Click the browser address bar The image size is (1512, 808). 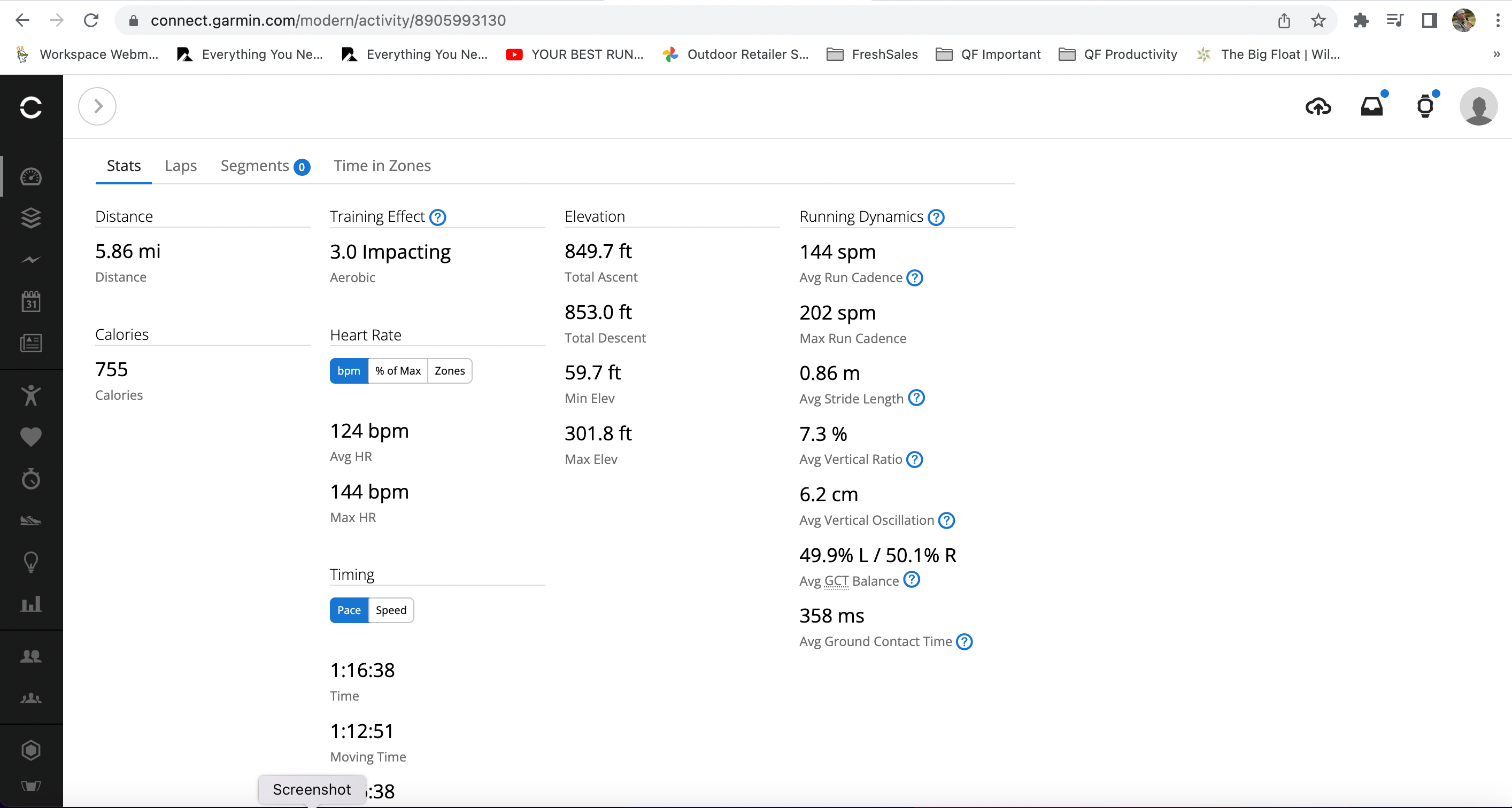click(646, 20)
